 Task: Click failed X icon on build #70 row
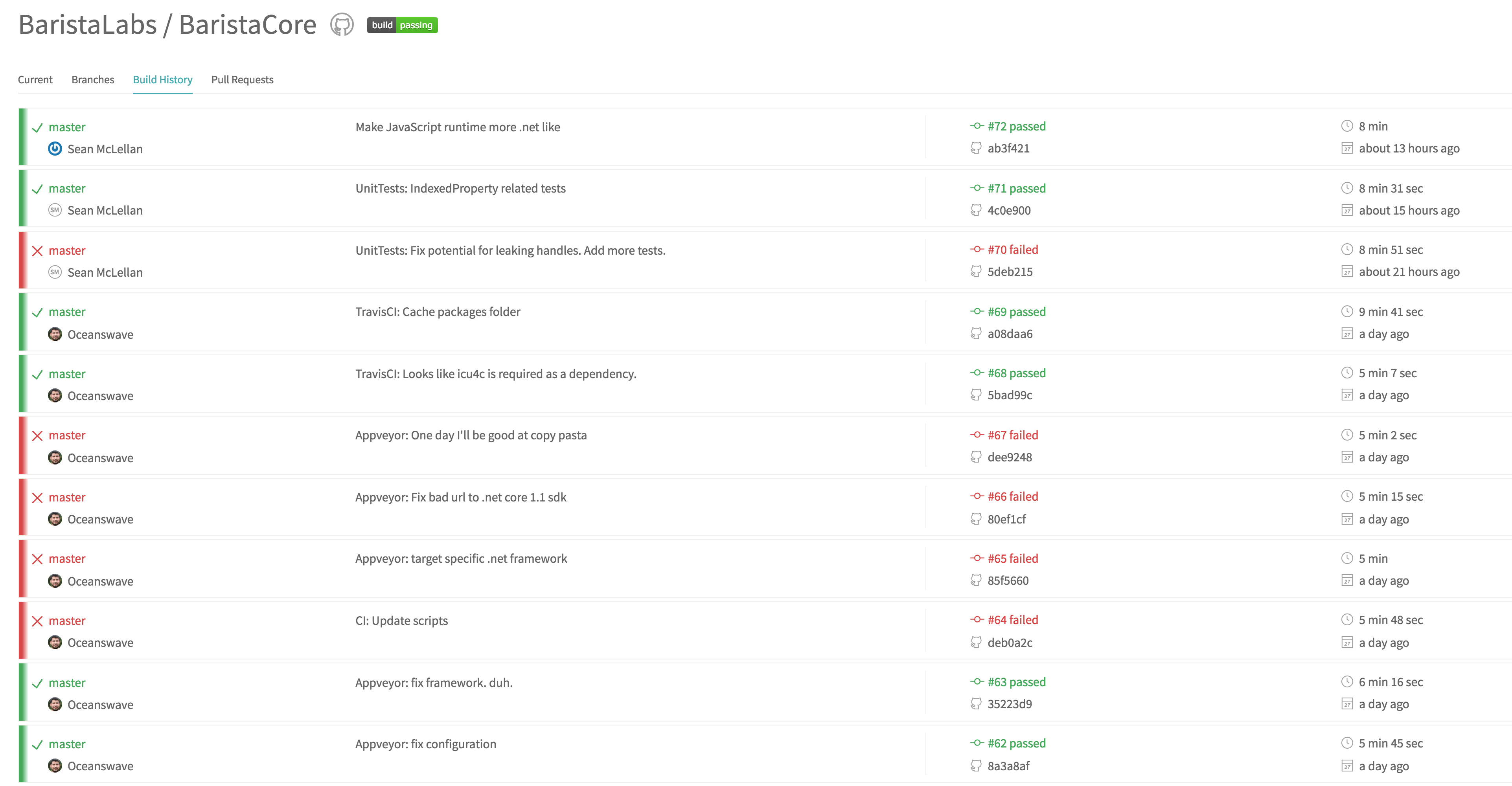[x=37, y=251]
